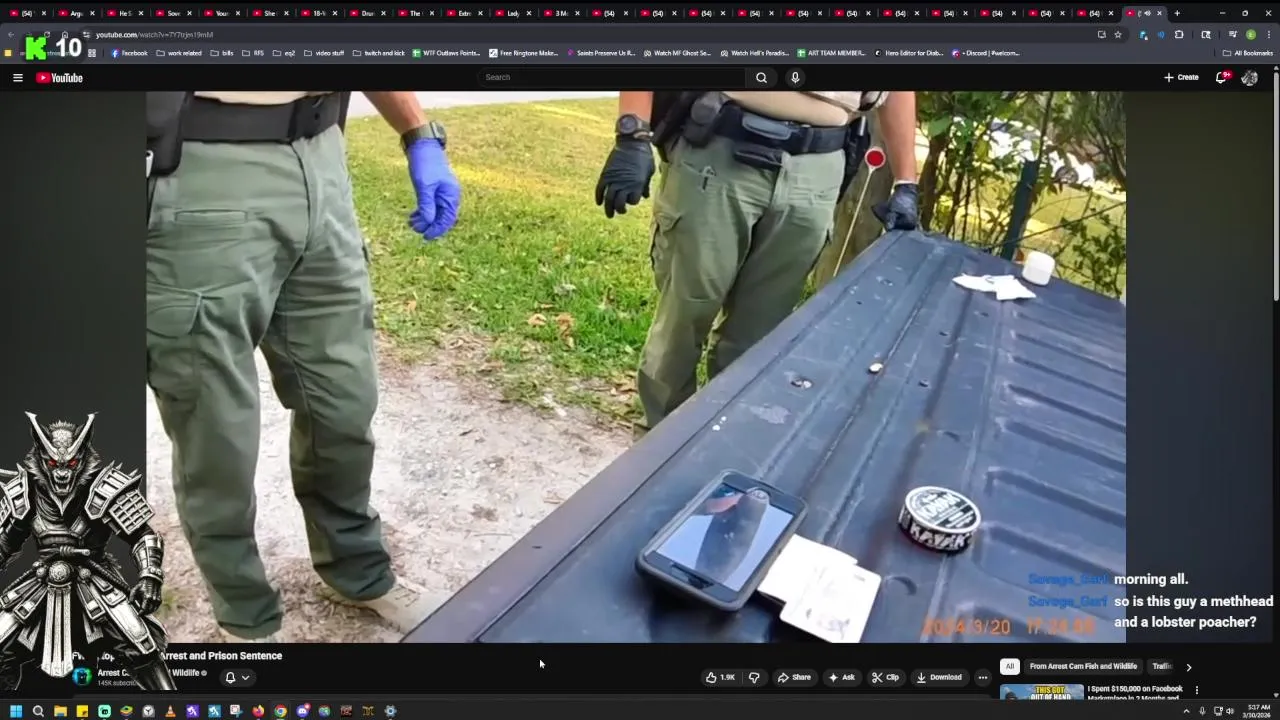
Task: Open the Arrest Cam channel avatar
Action: click(82, 677)
